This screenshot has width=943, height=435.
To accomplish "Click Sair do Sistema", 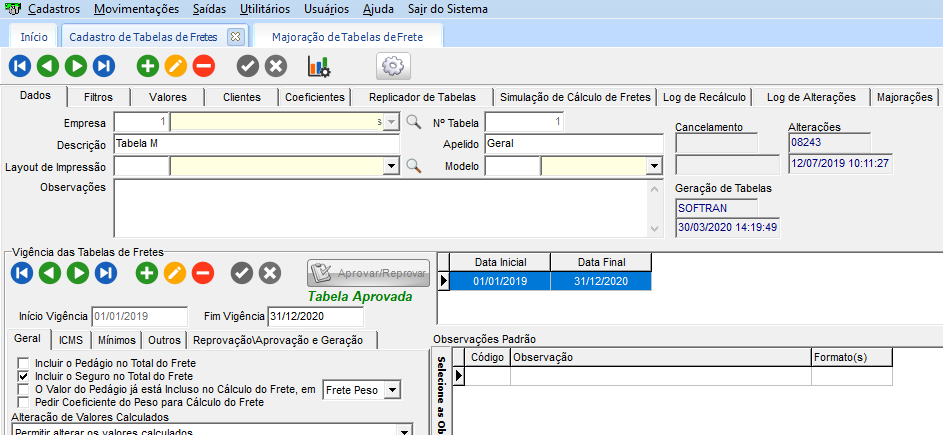I will click(x=447, y=9).
